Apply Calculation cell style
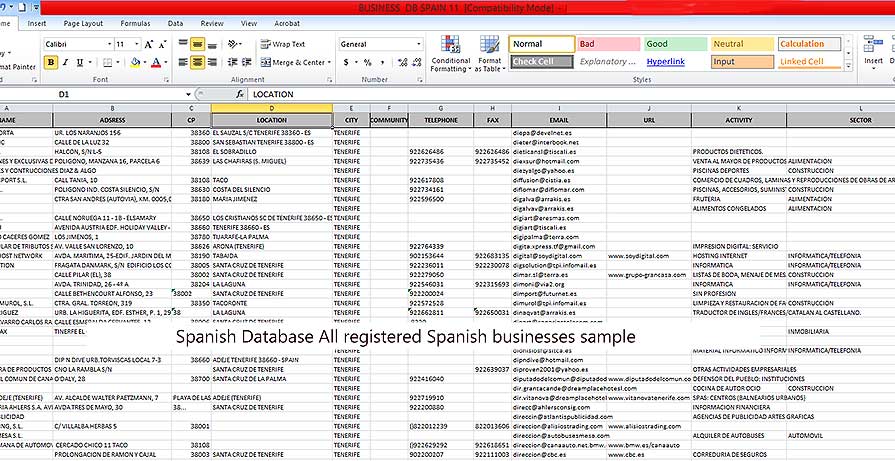 (x=809, y=44)
